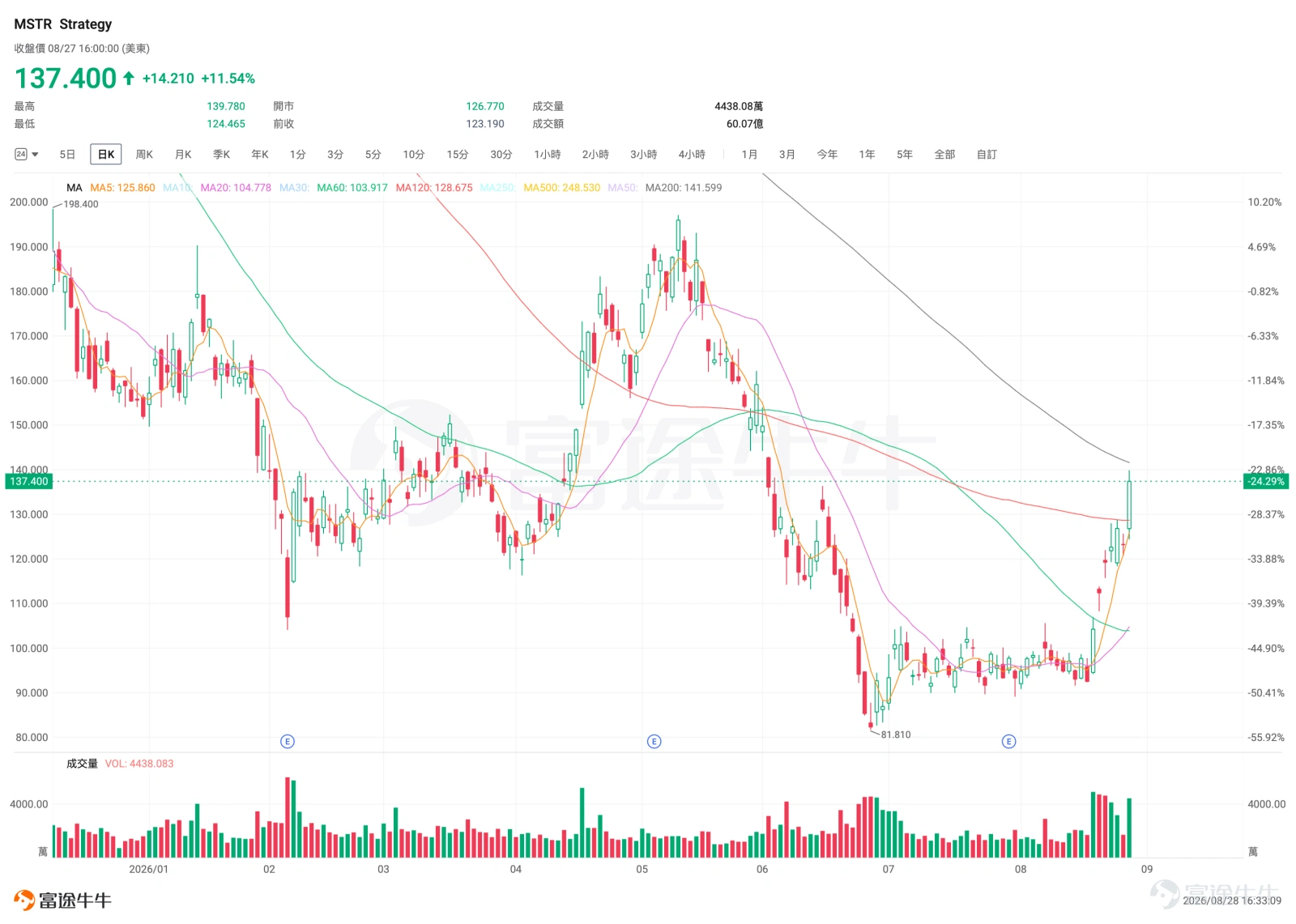Click the green up-arrow price icon

tap(129, 78)
